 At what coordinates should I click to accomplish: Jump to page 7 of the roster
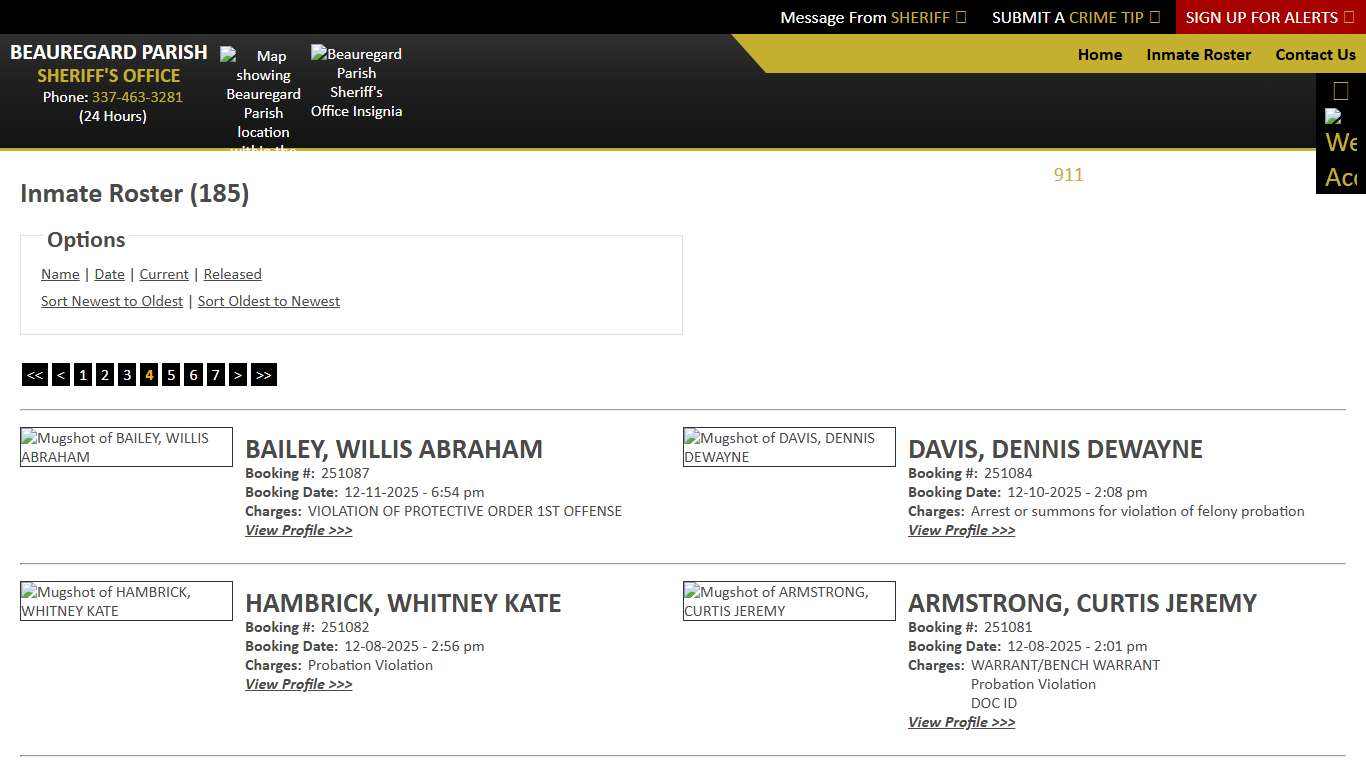215,374
